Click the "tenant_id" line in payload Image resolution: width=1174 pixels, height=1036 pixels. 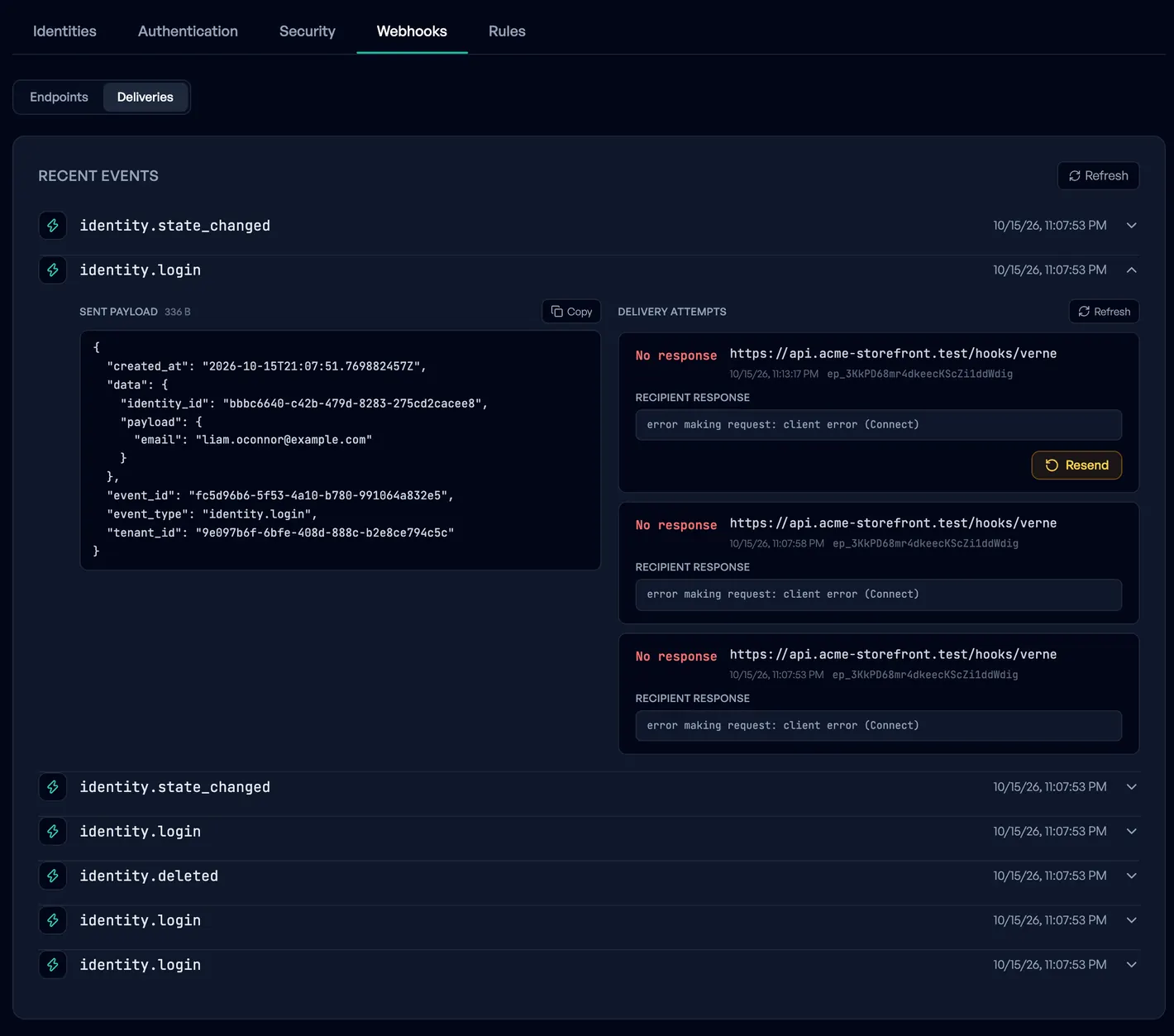click(280, 532)
